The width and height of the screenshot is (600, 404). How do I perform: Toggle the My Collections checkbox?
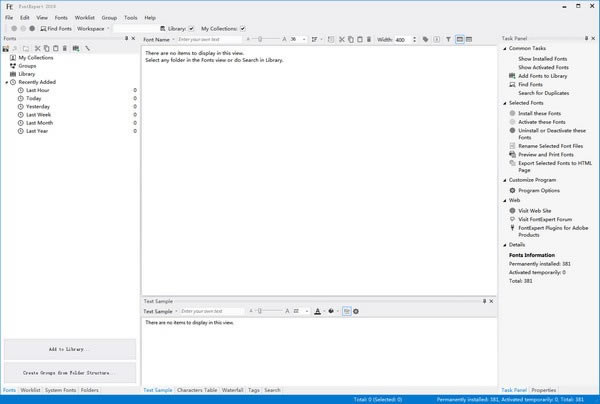tap(243, 29)
